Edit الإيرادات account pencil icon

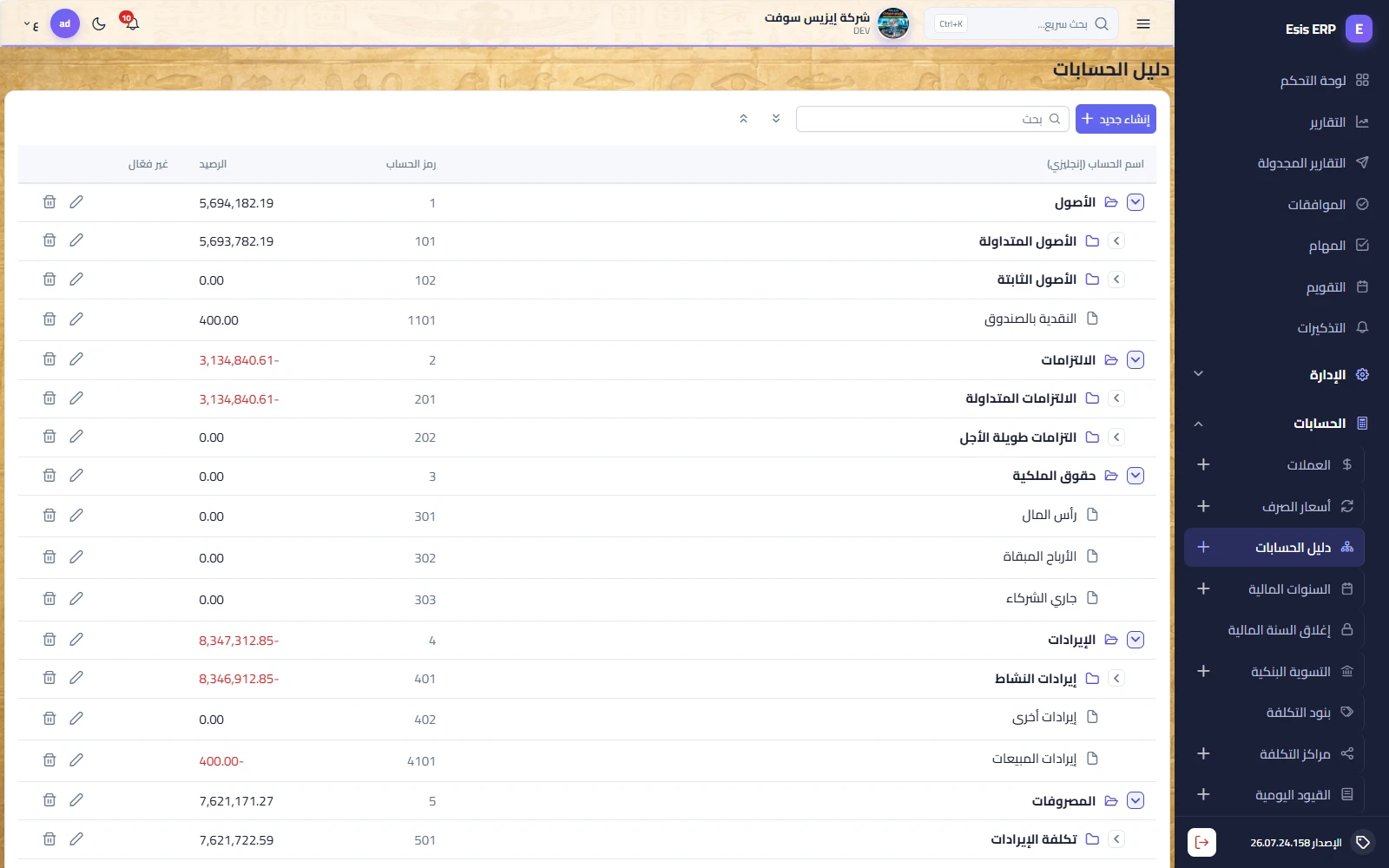click(x=76, y=640)
